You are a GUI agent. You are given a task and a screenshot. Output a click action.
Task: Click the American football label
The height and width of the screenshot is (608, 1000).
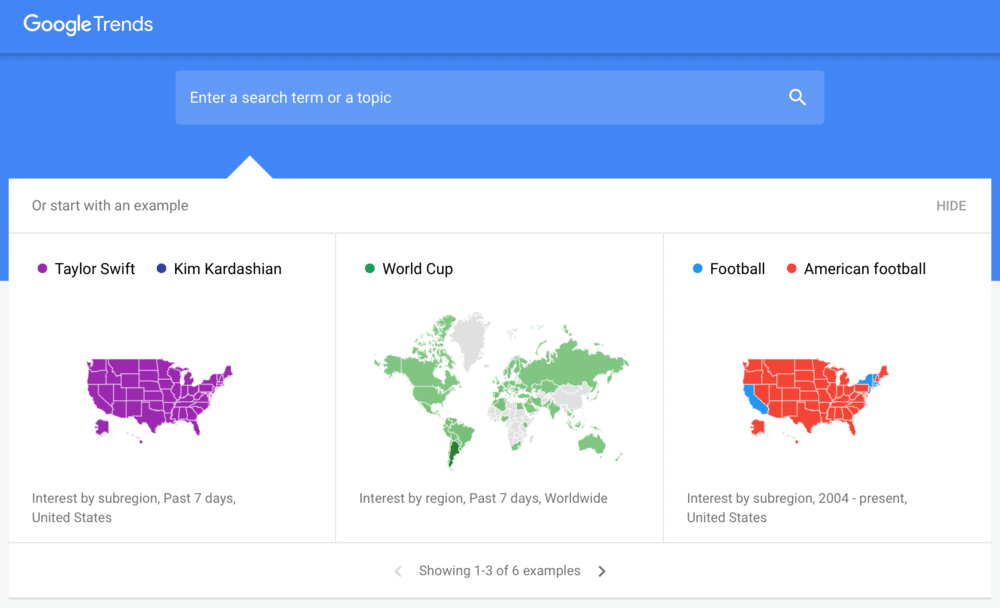pyautogui.click(x=865, y=268)
